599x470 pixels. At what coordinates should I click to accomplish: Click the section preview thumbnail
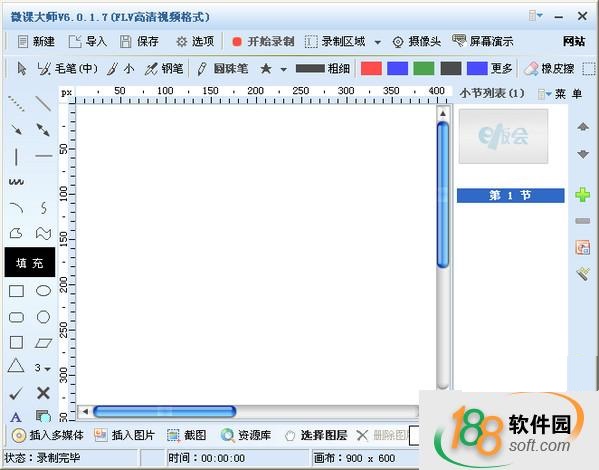coord(503,136)
